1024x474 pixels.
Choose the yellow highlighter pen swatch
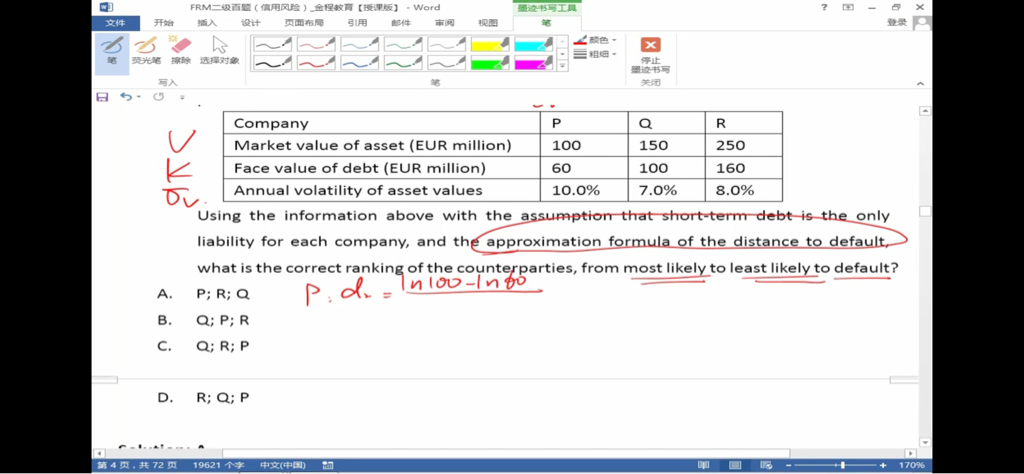[490, 44]
